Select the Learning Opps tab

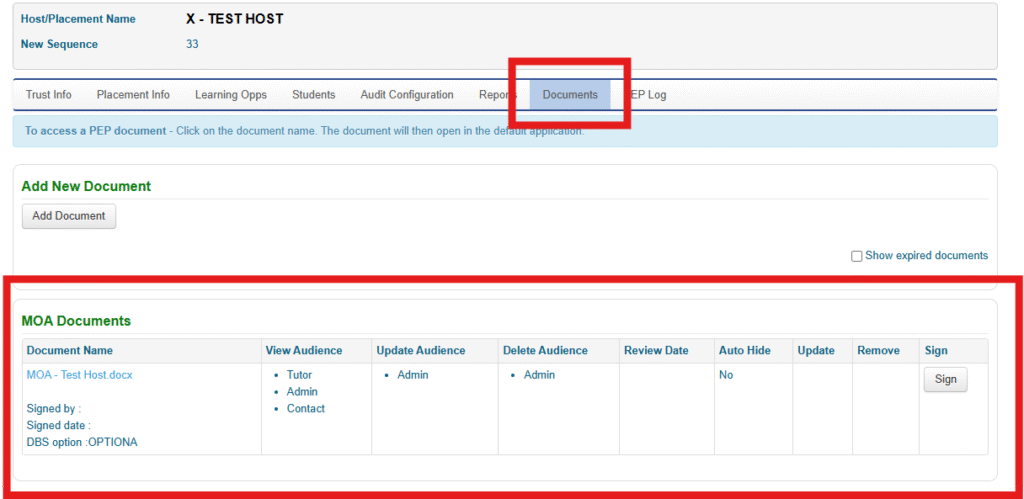click(x=231, y=95)
